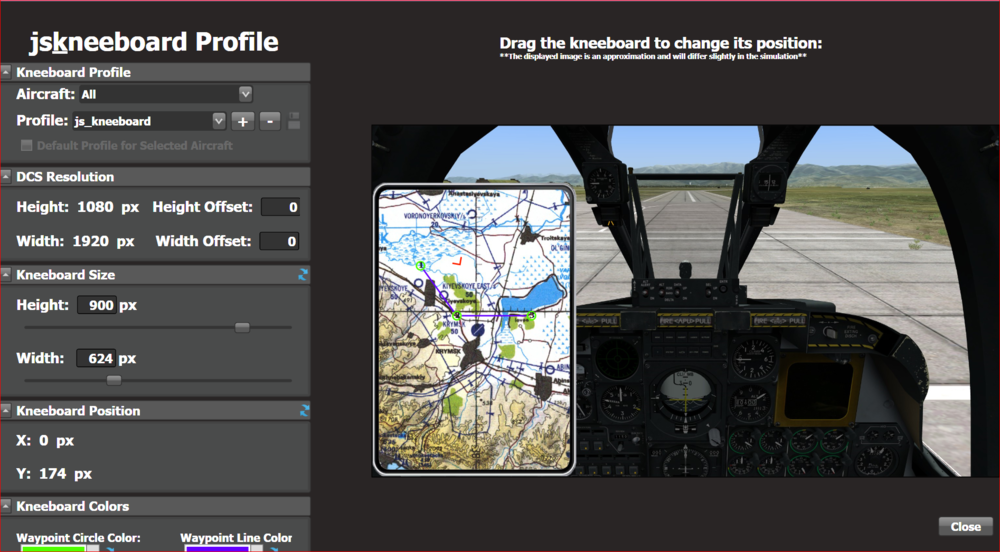Collapse the Kneeboard Colors section
1000x552 pixels.
6,506
